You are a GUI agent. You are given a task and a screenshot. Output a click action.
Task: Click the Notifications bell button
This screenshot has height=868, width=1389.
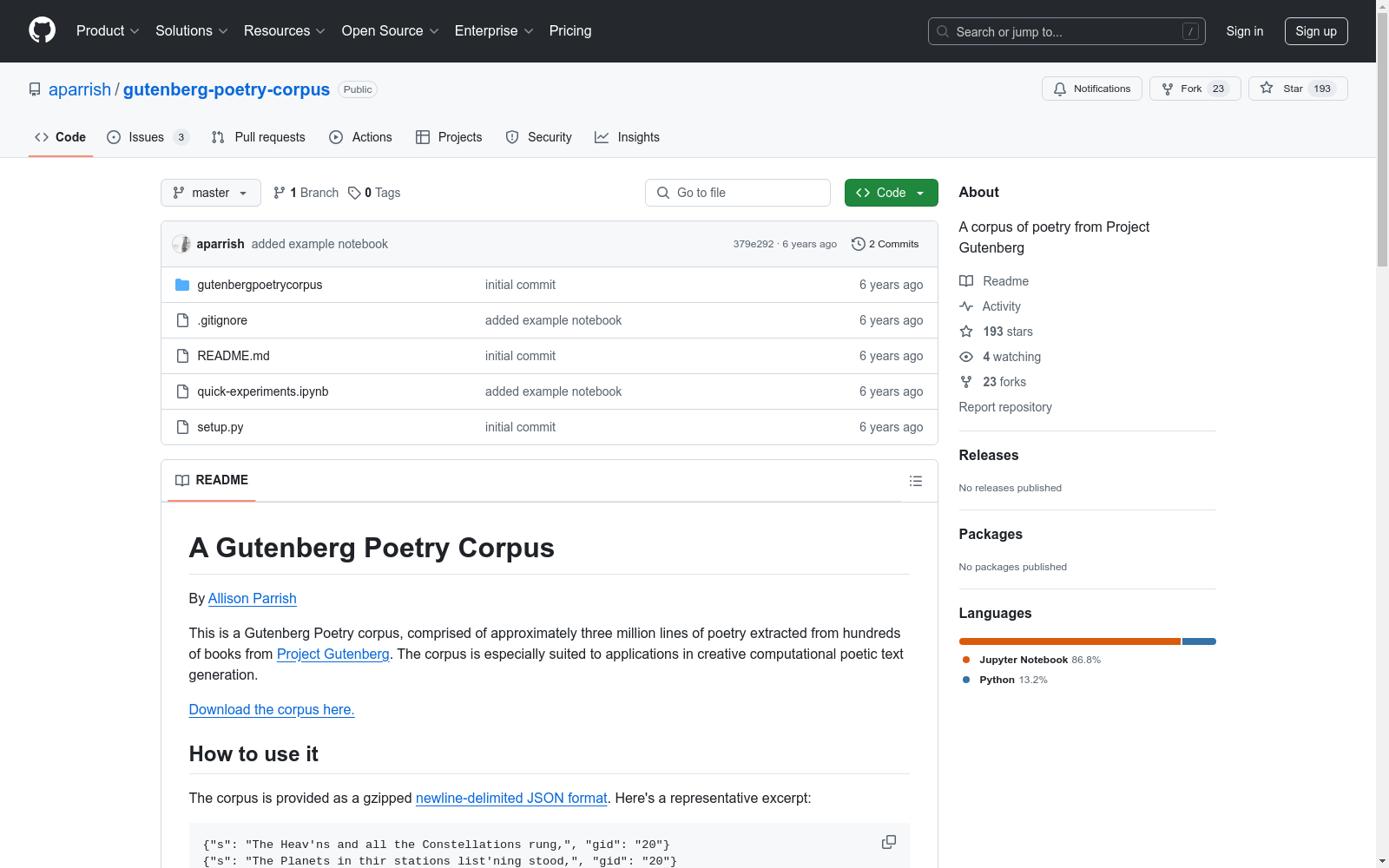(1092, 89)
